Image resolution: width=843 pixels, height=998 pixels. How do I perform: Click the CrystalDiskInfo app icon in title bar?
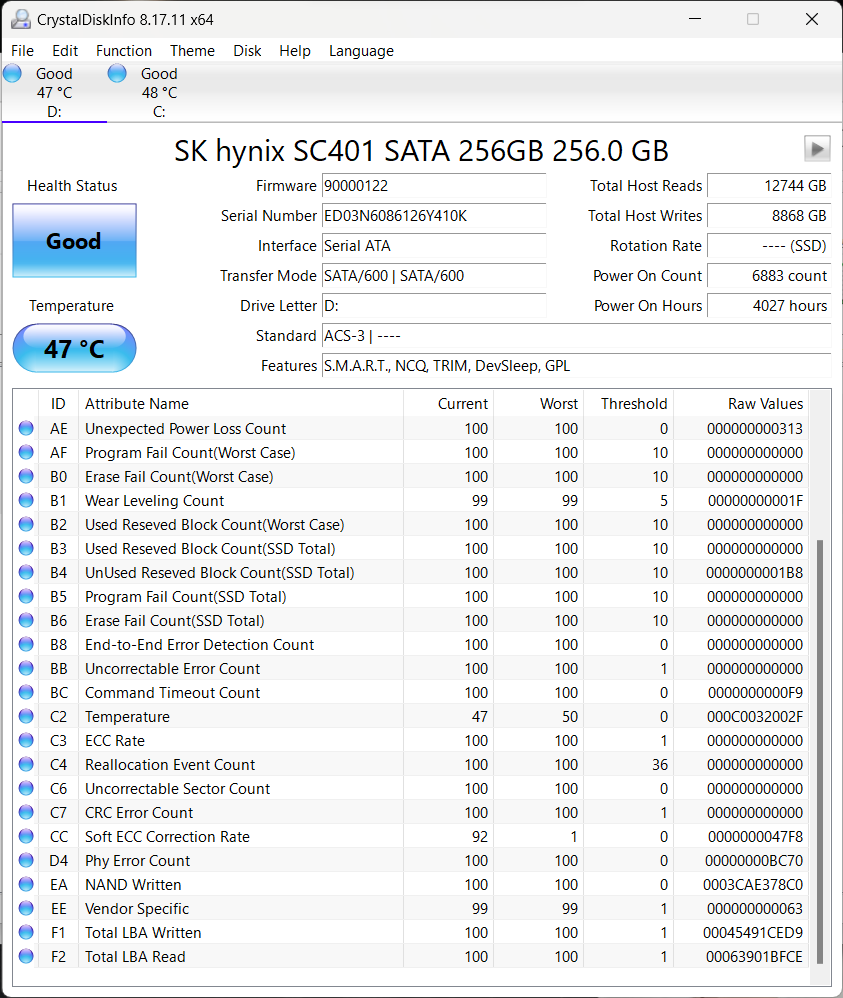click(20, 19)
